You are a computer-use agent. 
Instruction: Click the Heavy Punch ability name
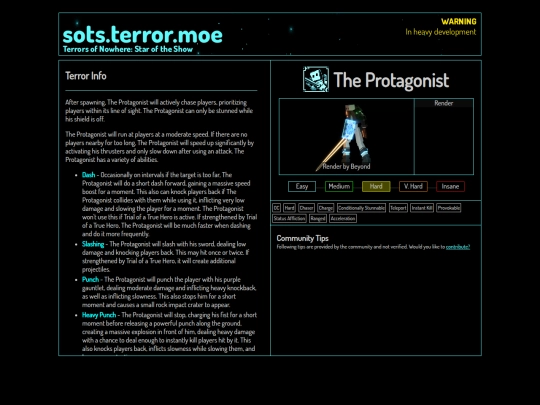99,315
